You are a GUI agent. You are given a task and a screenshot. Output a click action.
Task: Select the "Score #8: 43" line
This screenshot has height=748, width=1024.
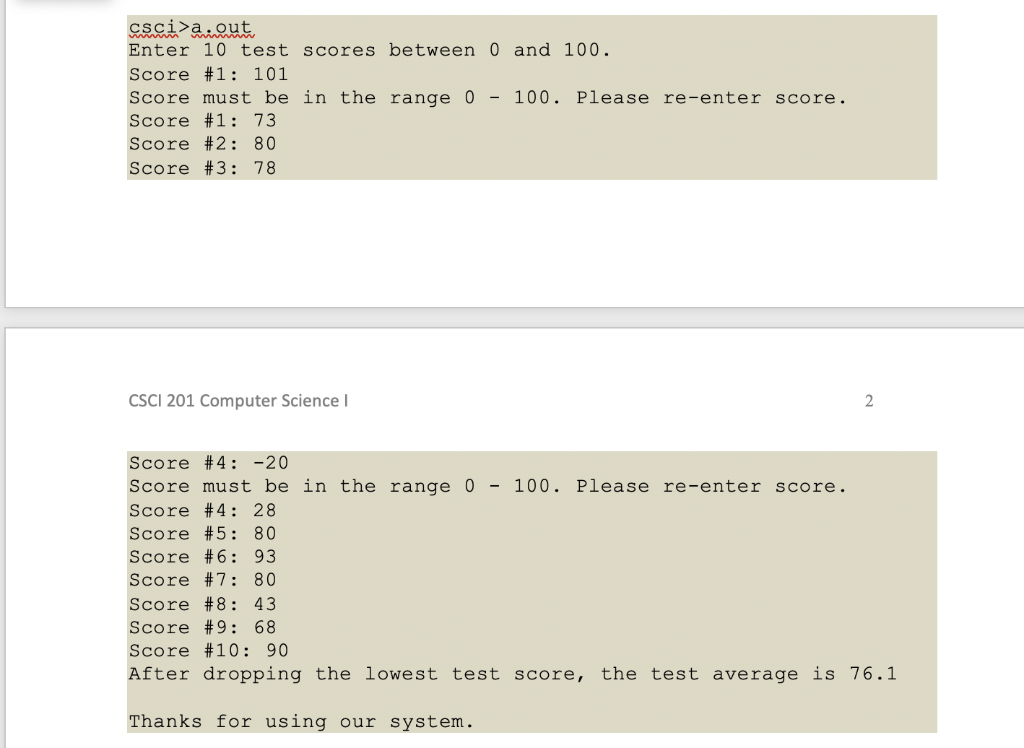[x=200, y=603]
